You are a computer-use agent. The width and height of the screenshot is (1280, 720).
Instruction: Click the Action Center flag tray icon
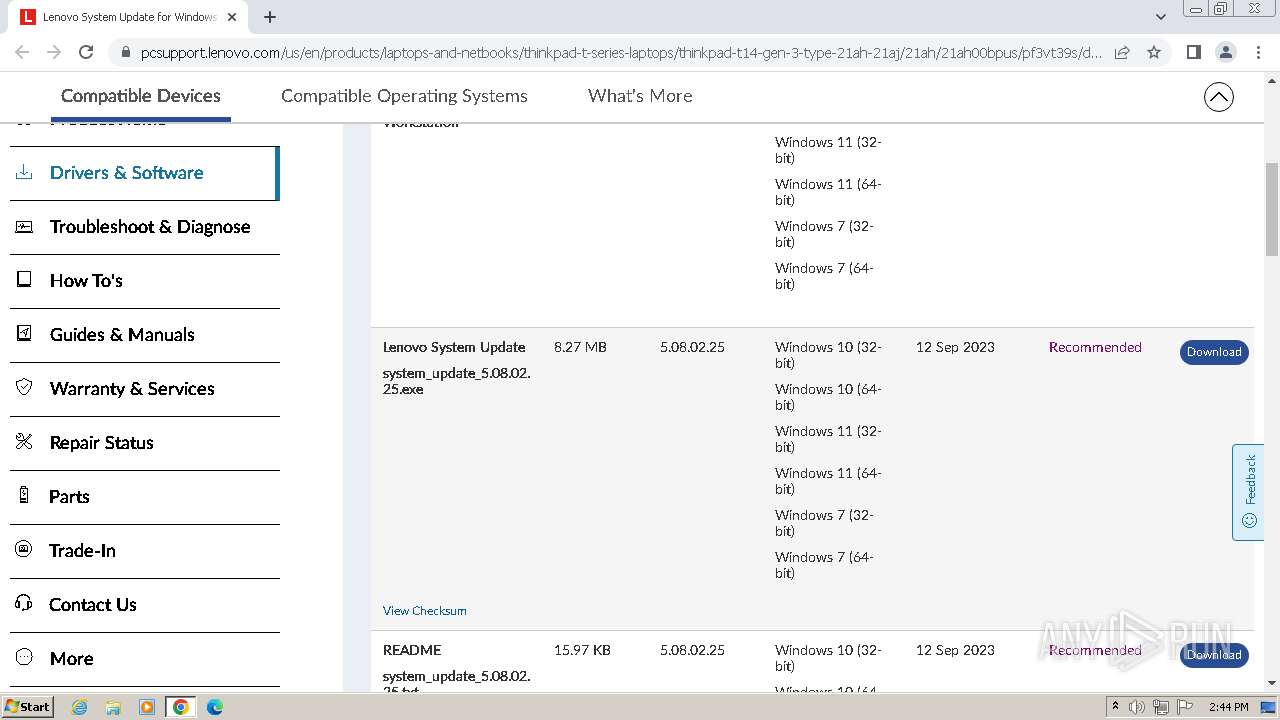pos(1184,707)
